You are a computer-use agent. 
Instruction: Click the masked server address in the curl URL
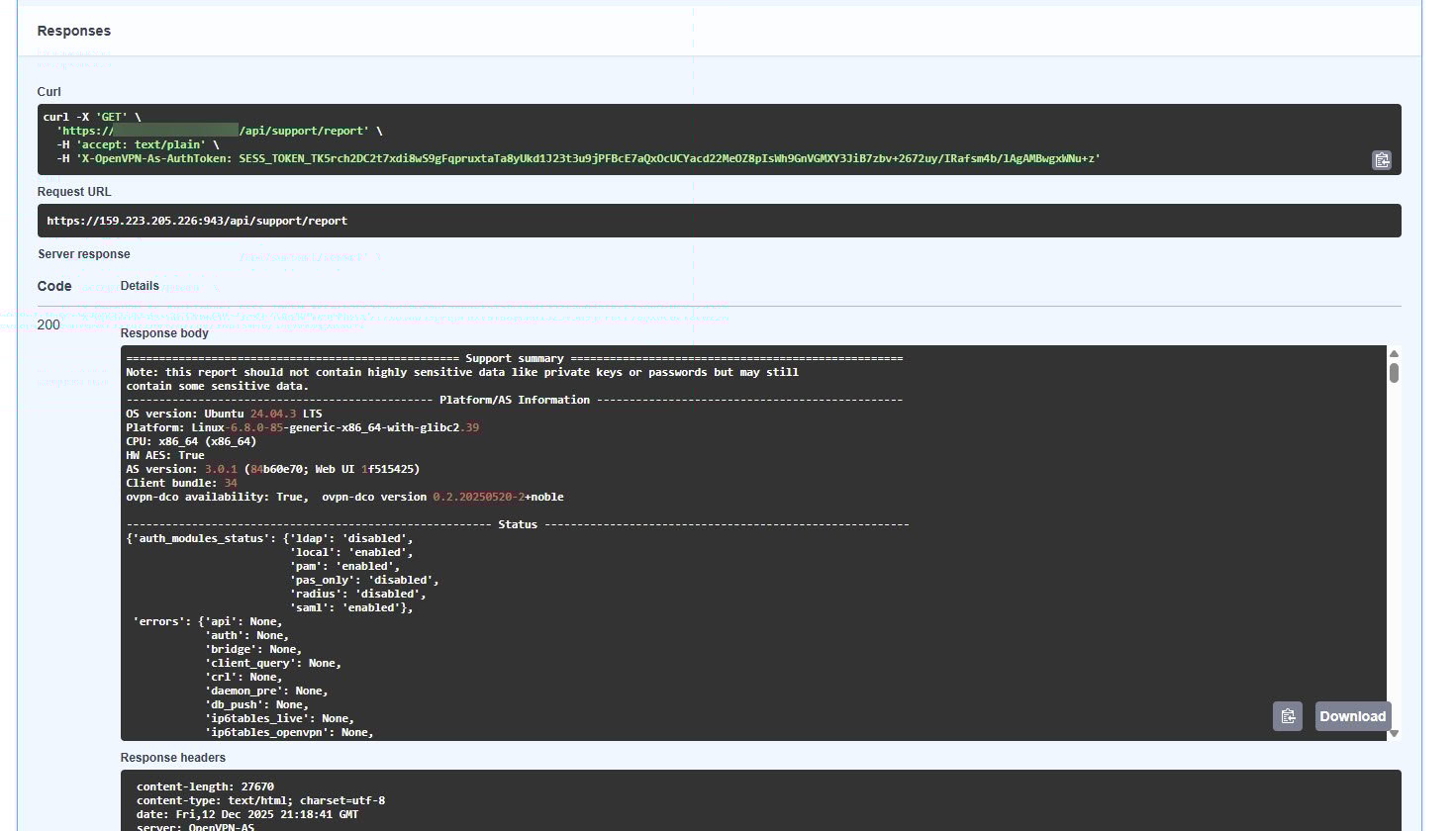176,130
